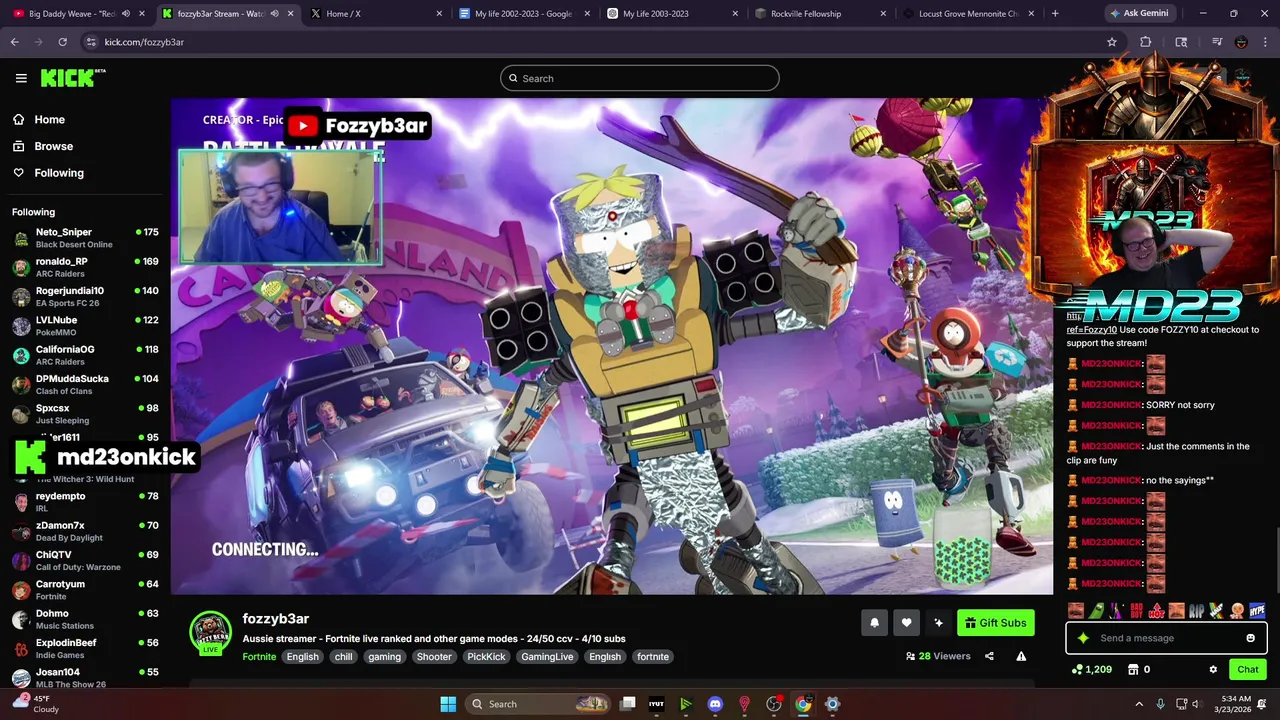Switch to My life 2002-2023 Google tab
Image resolution: width=1280 pixels, height=720 pixels.
(x=523, y=13)
